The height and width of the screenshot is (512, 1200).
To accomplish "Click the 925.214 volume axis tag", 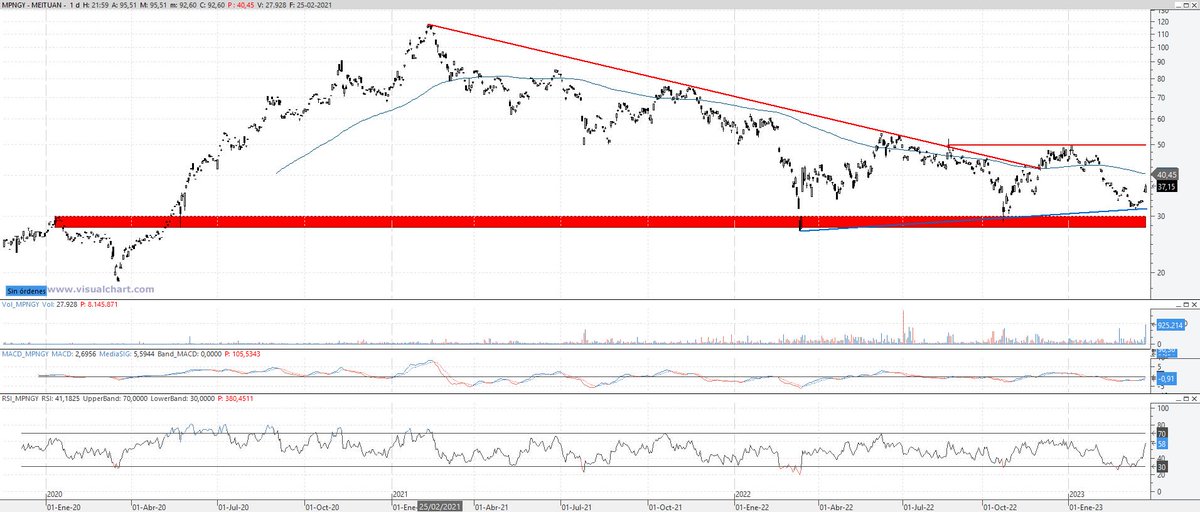I will tap(1172, 326).
